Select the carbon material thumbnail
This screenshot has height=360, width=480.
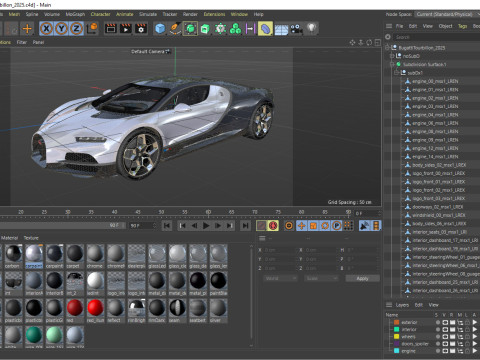[13, 254]
